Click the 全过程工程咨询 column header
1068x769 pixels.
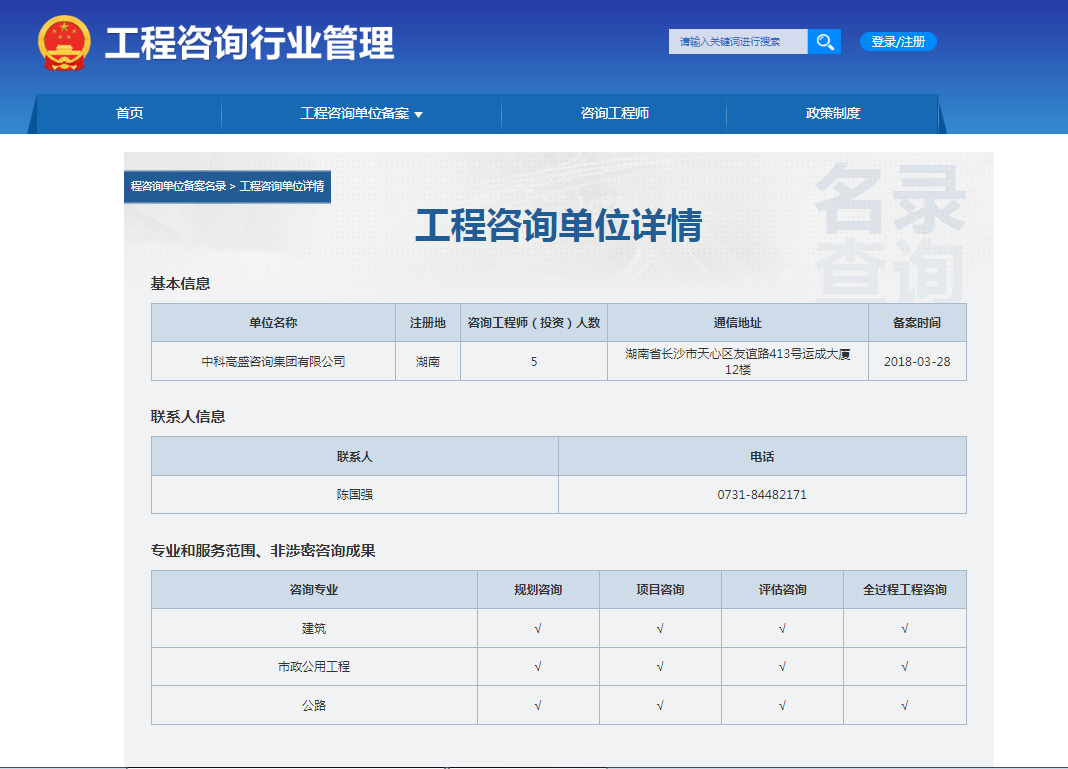click(905, 590)
